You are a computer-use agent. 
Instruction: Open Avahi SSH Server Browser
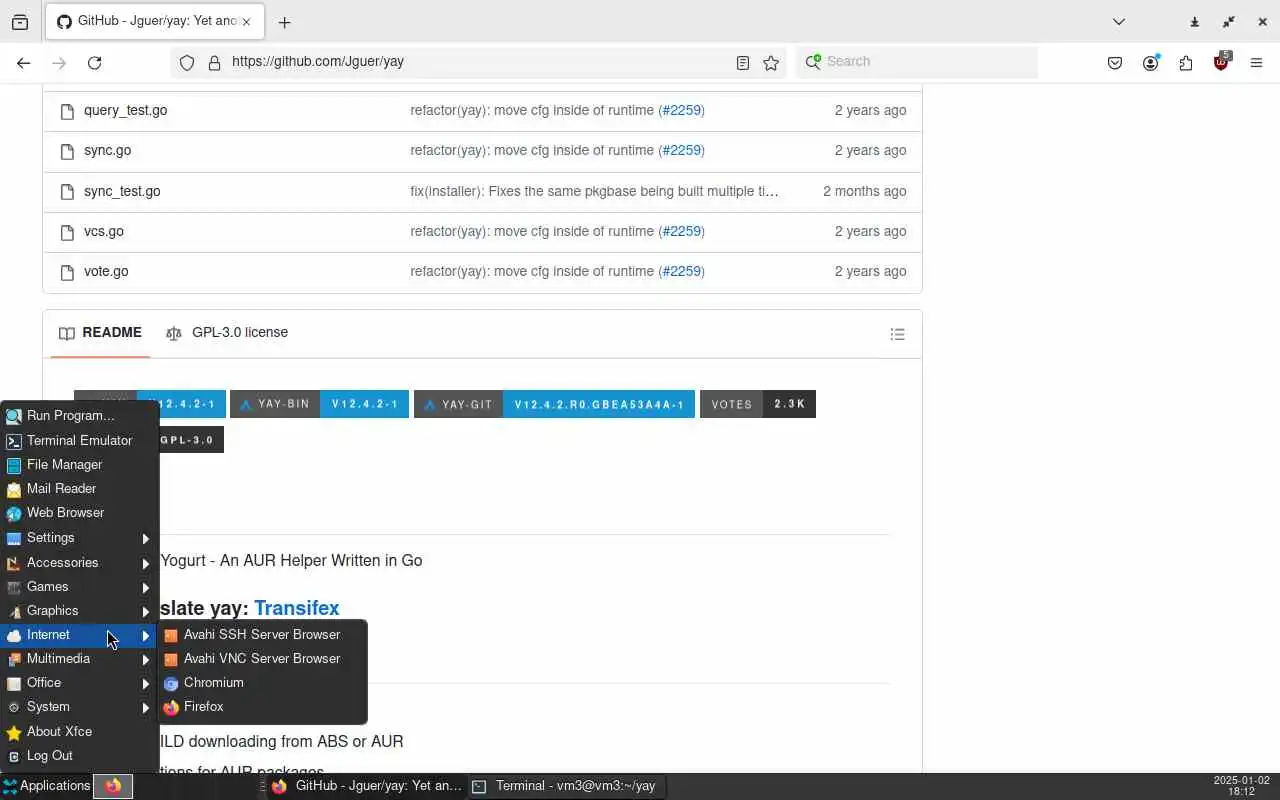click(x=263, y=635)
